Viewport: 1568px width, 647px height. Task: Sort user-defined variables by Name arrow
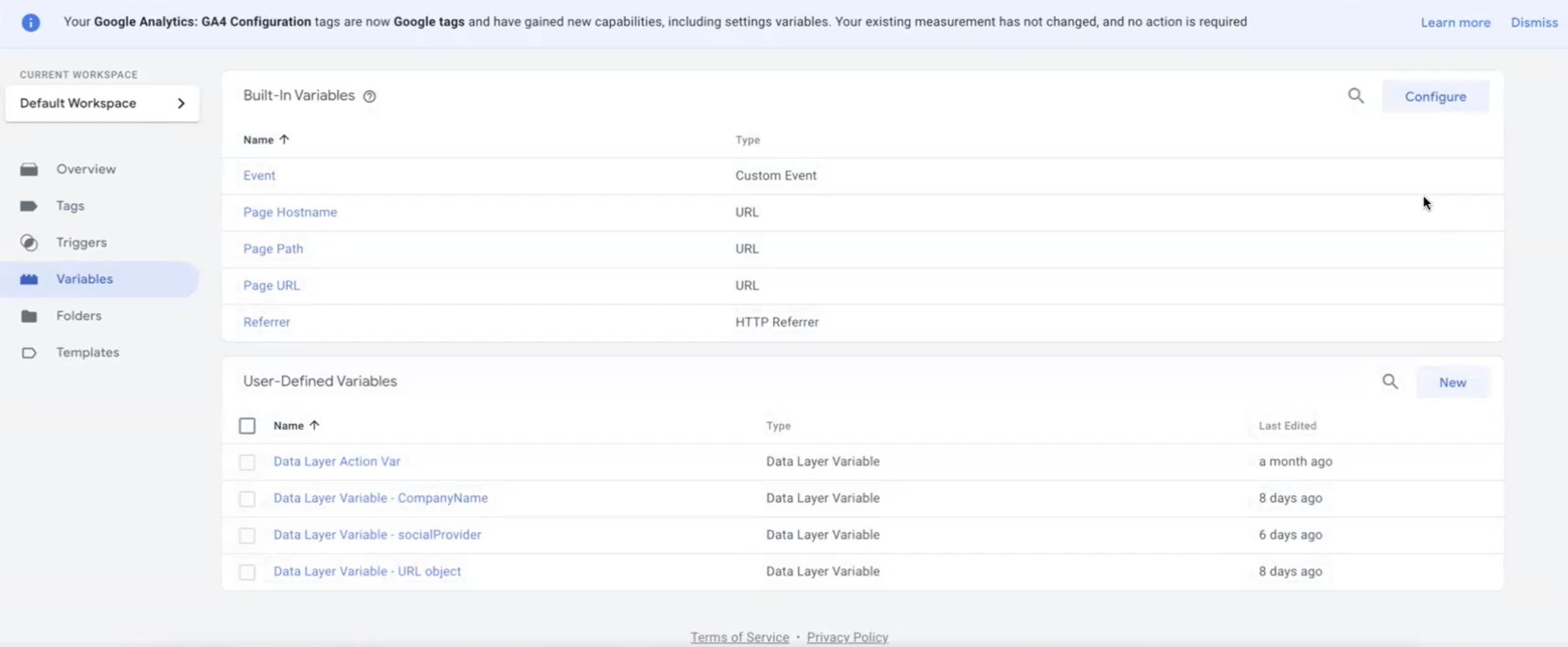click(x=314, y=426)
